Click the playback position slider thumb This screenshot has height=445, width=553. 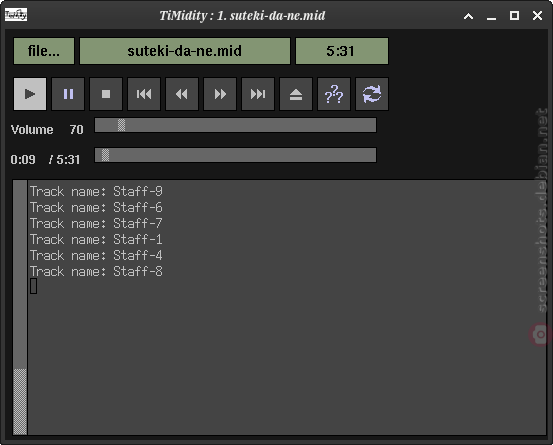[105, 155]
